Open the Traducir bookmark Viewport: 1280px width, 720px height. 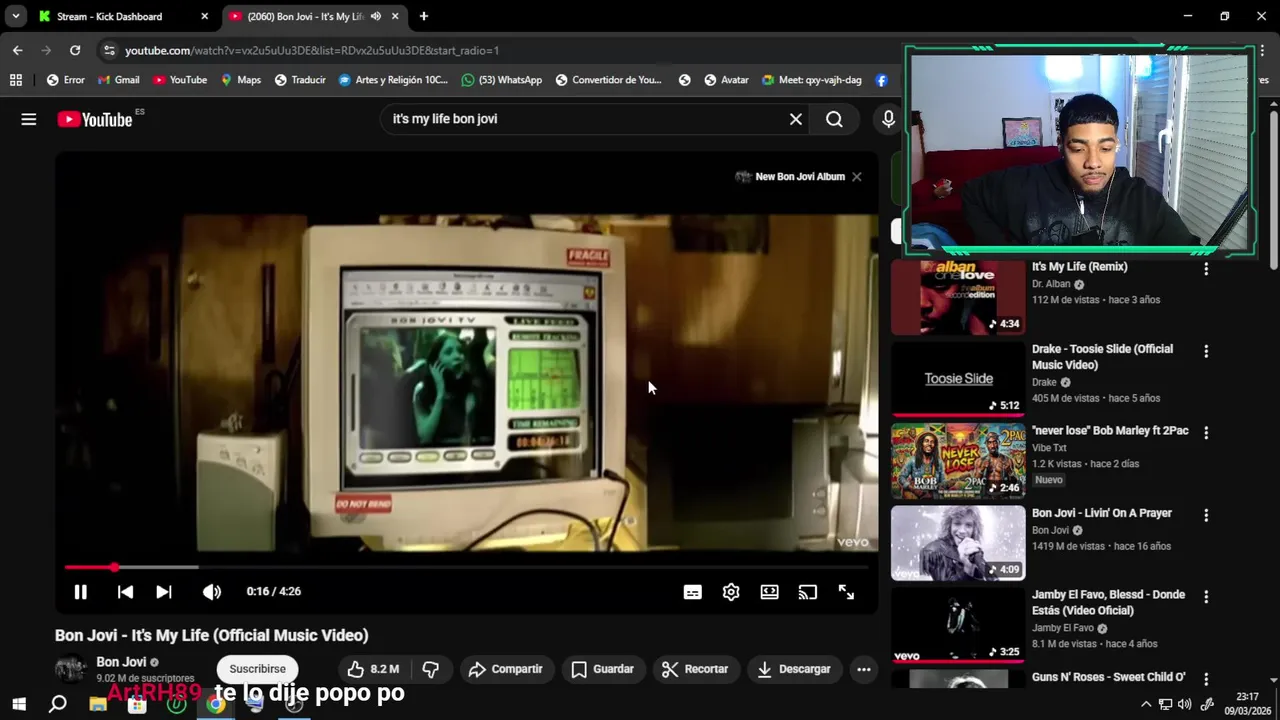tap(300, 80)
